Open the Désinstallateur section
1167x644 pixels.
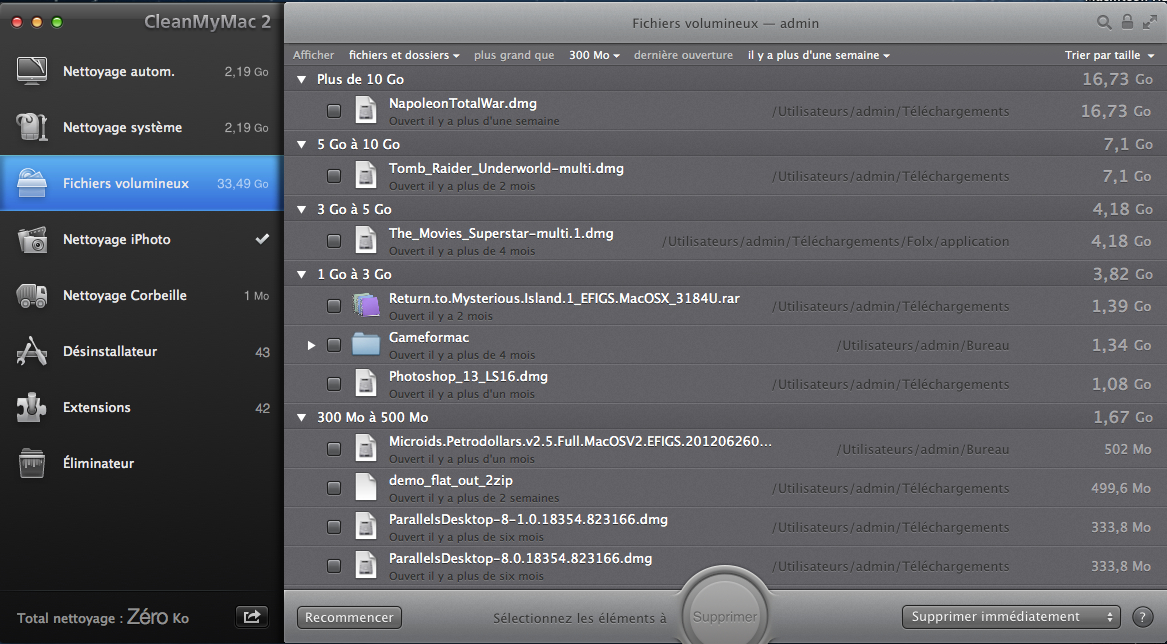pyautogui.click(x=141, y=351)
